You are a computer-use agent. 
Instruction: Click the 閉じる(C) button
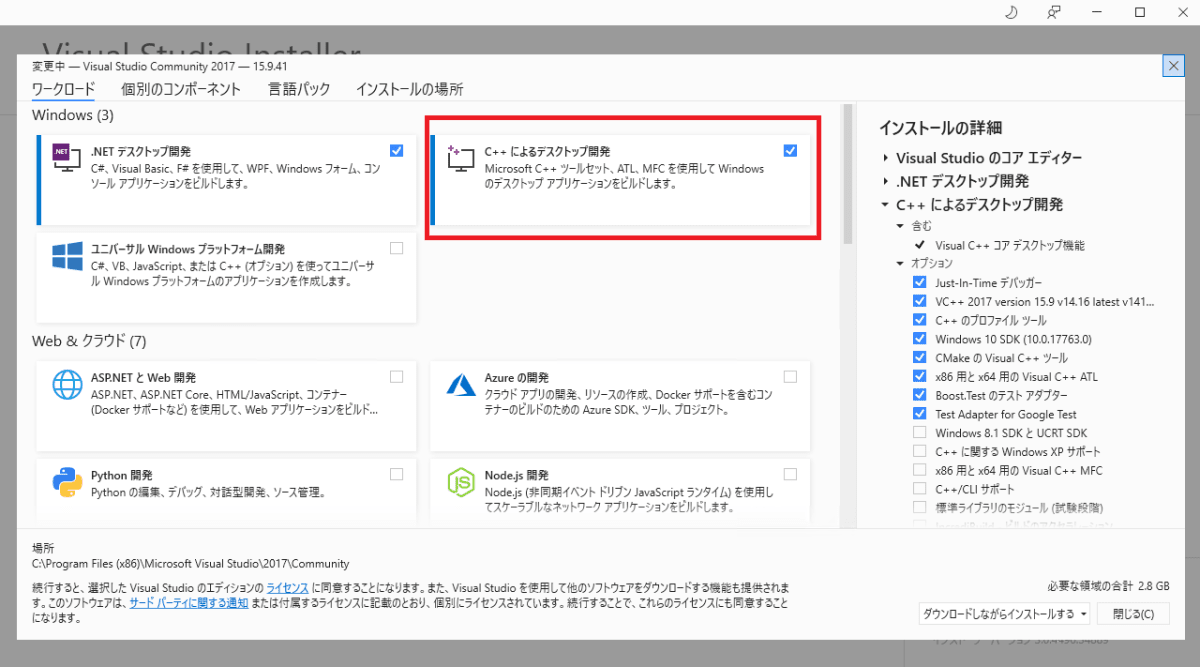click(x=1133, y=613)
